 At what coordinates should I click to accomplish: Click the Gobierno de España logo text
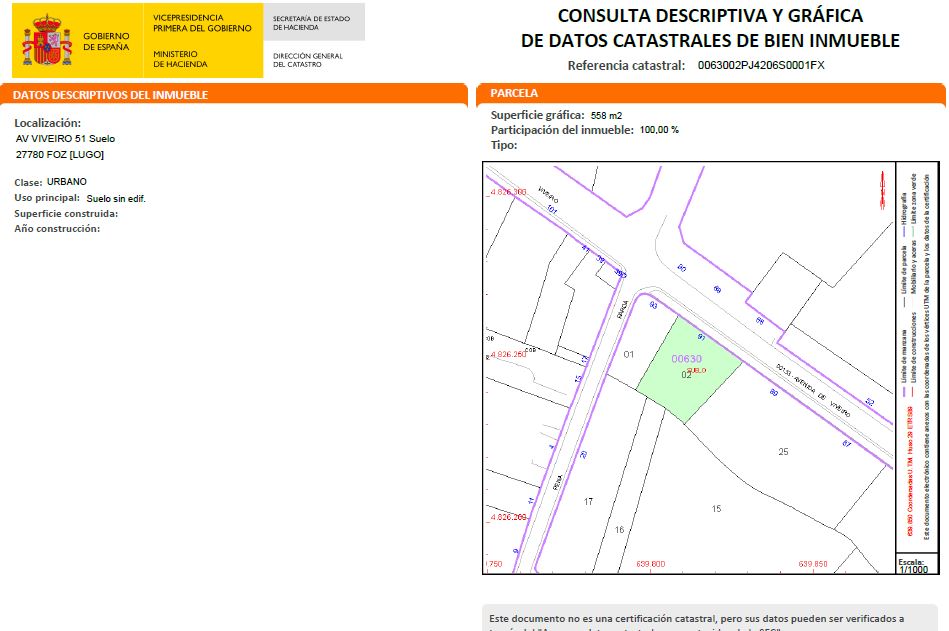click(105, 42)
